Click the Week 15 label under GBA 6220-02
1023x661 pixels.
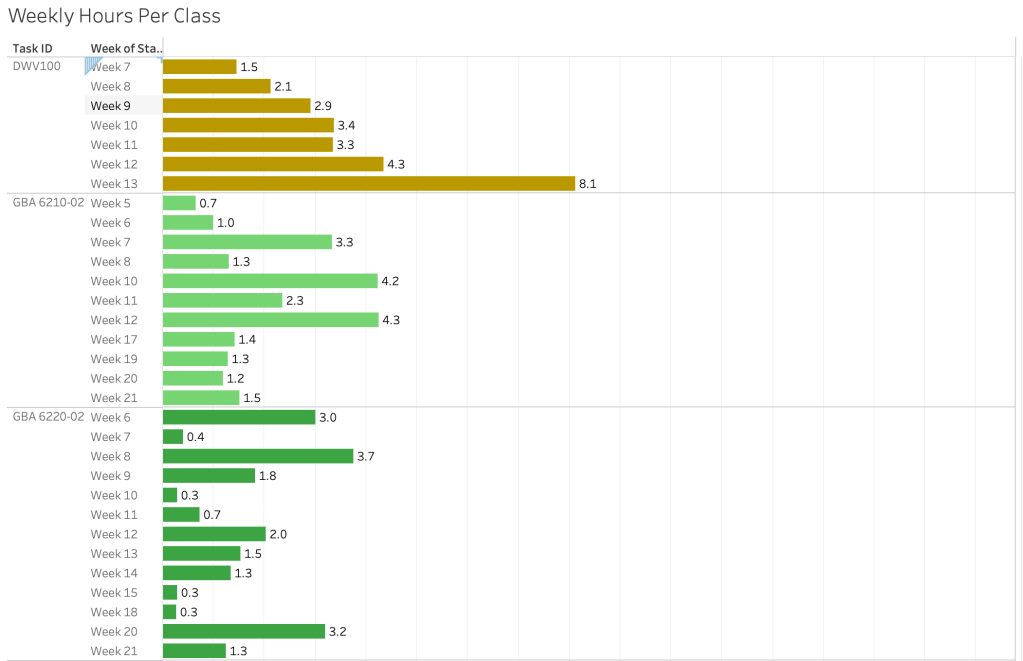[x=114, y=593]
